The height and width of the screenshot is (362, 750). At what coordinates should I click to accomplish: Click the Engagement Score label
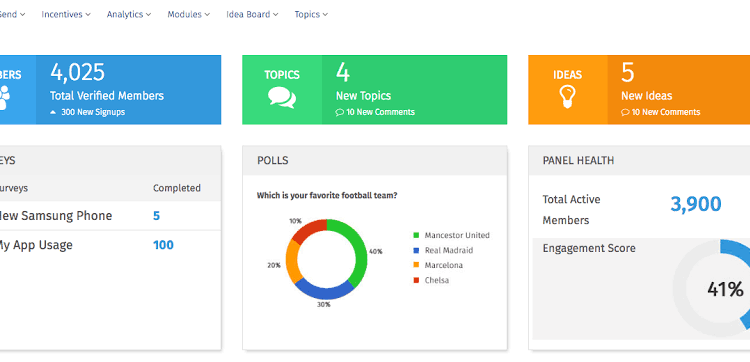[x=589, y=248]
